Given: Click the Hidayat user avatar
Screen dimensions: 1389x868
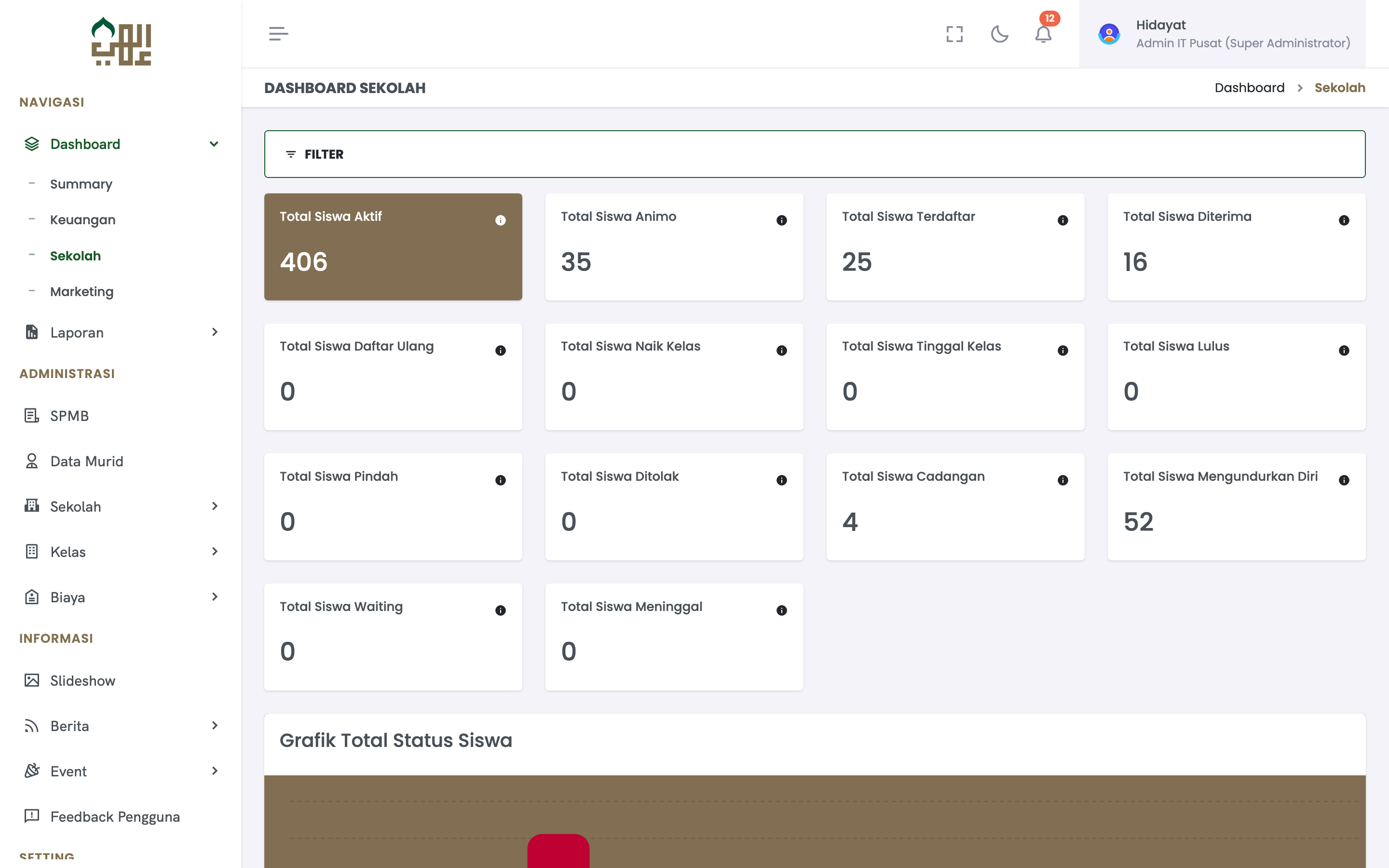Looking at the screenshot, I should click(x=1109, y=34).
